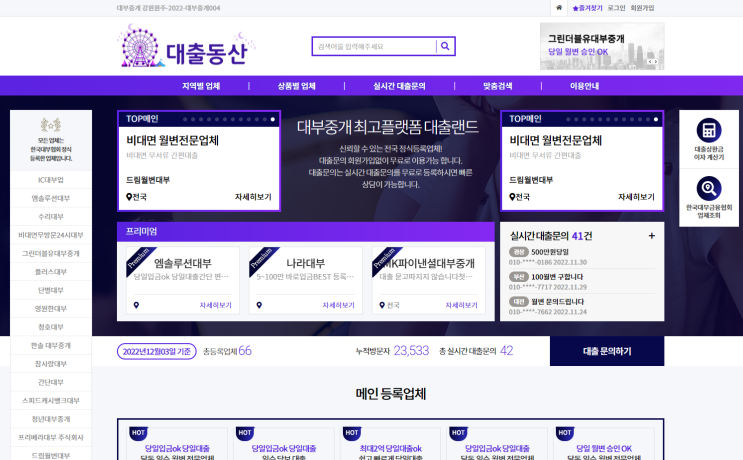Open the 실시간 대출문의 menu
Screen dimensions: 743x460
tap(399, 86)
